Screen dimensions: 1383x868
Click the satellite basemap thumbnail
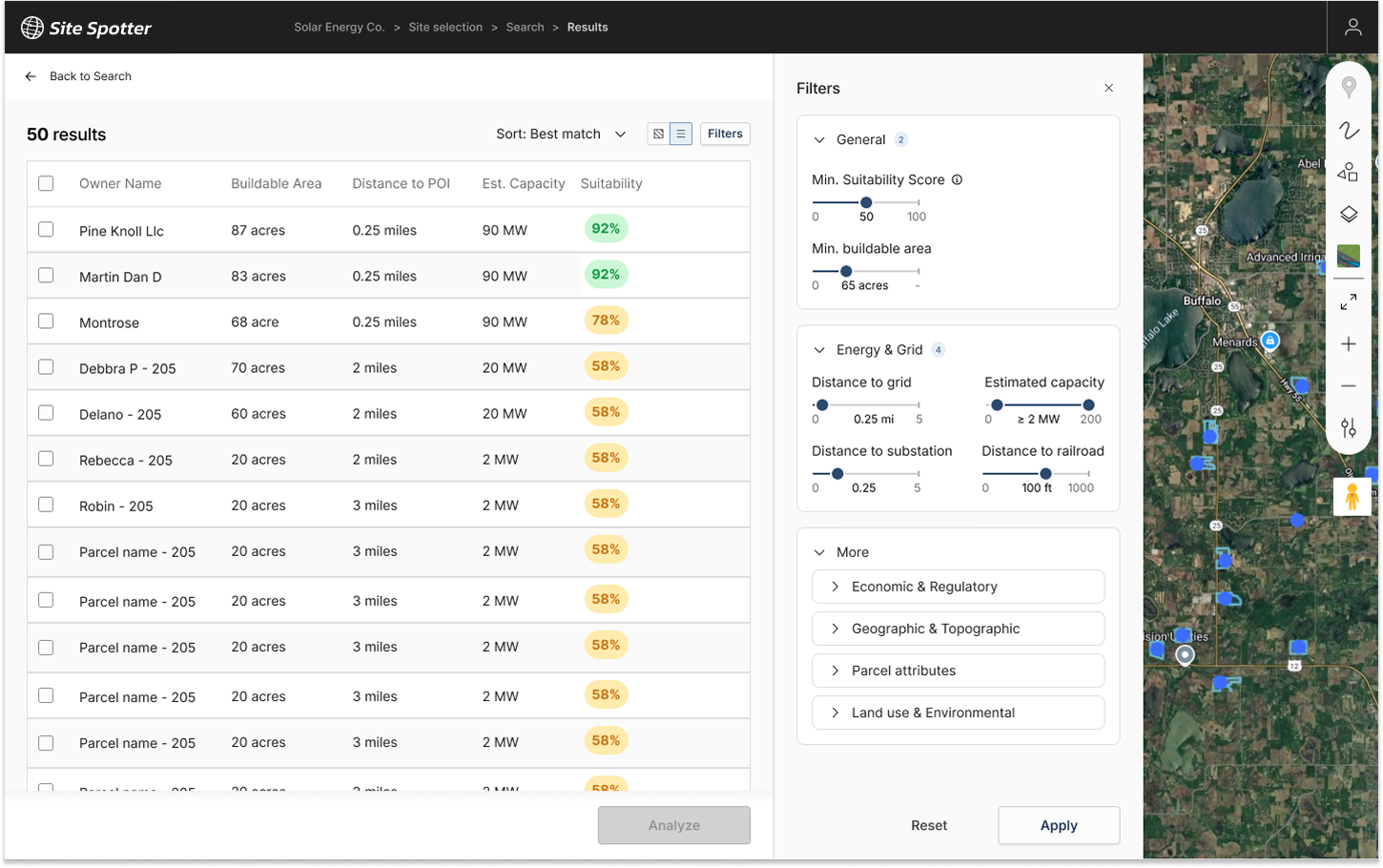[1349, 256]
